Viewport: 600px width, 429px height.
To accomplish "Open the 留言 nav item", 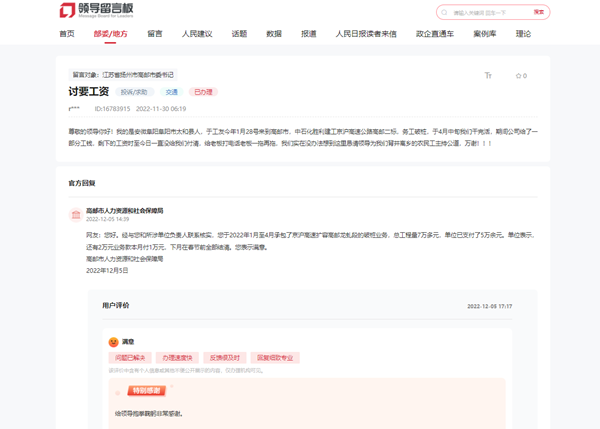I will pos(155,34).
